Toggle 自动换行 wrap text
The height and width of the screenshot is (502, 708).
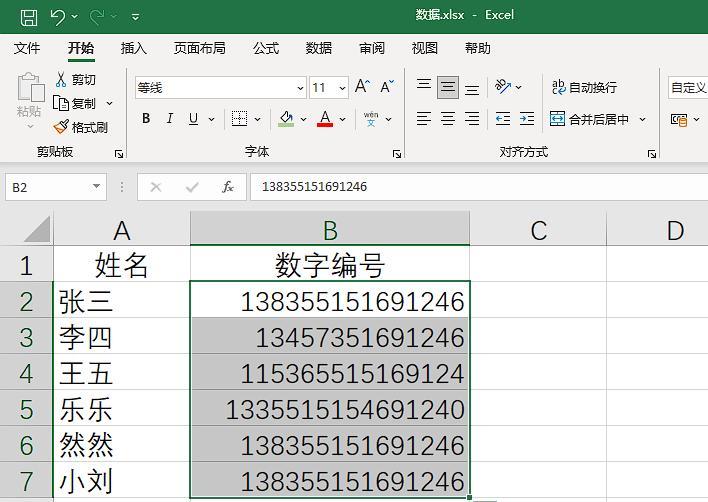[584, 87]
